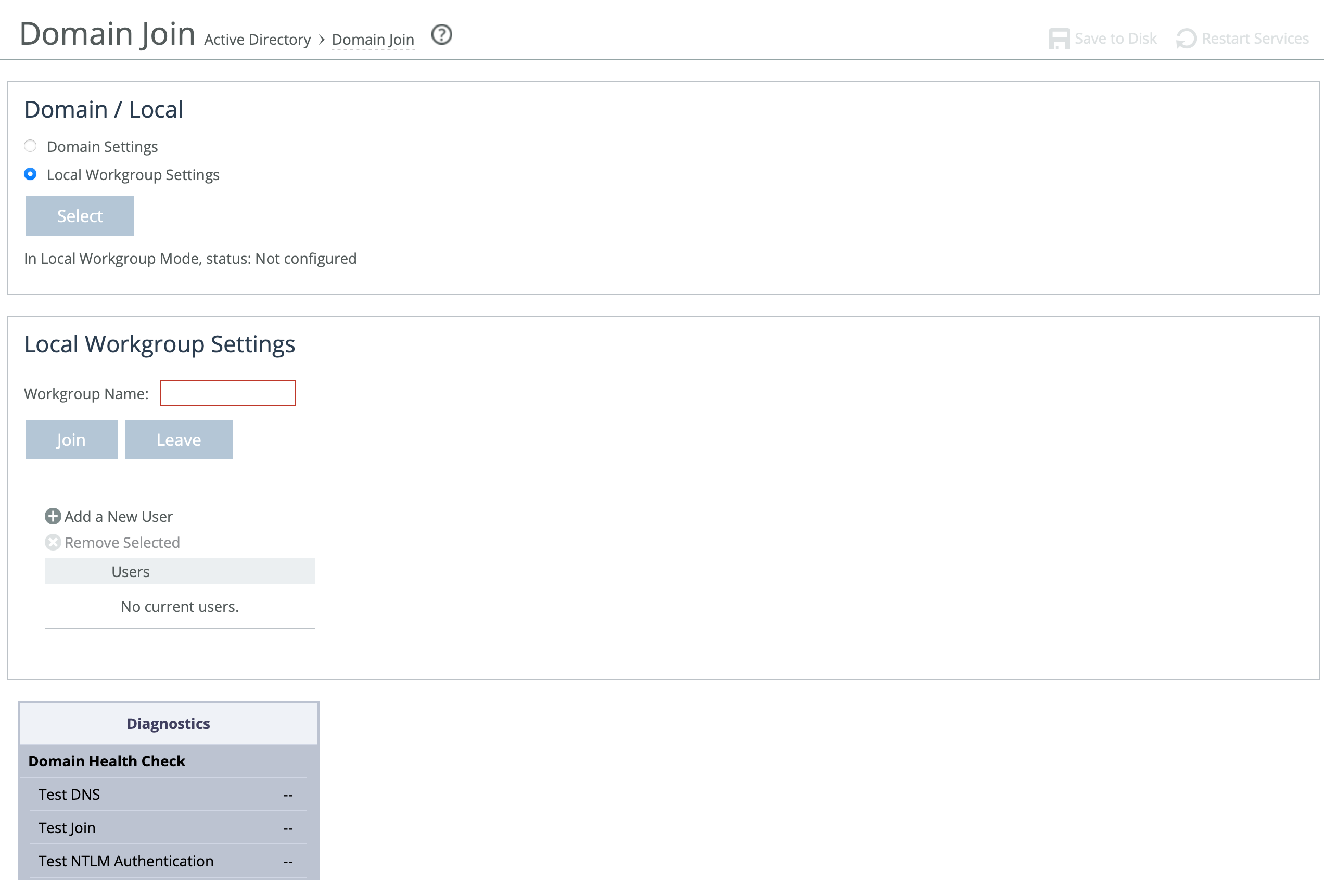1324x896 pixels.
Task: Open the Active Directory breadcrumb link
Action: tap(258, 40)
